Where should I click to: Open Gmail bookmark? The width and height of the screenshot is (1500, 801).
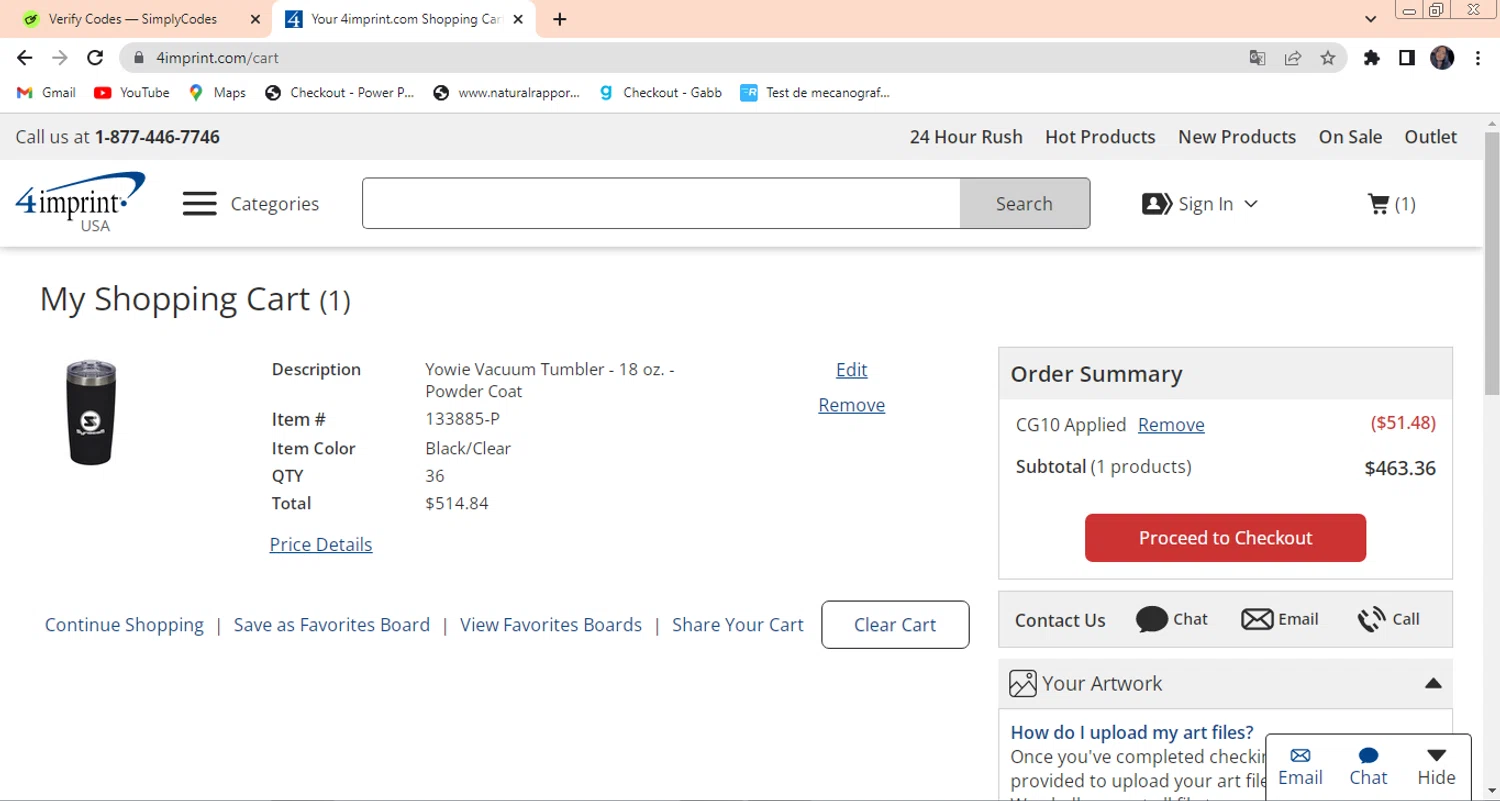pyautogui.click(x=46, y=92)
